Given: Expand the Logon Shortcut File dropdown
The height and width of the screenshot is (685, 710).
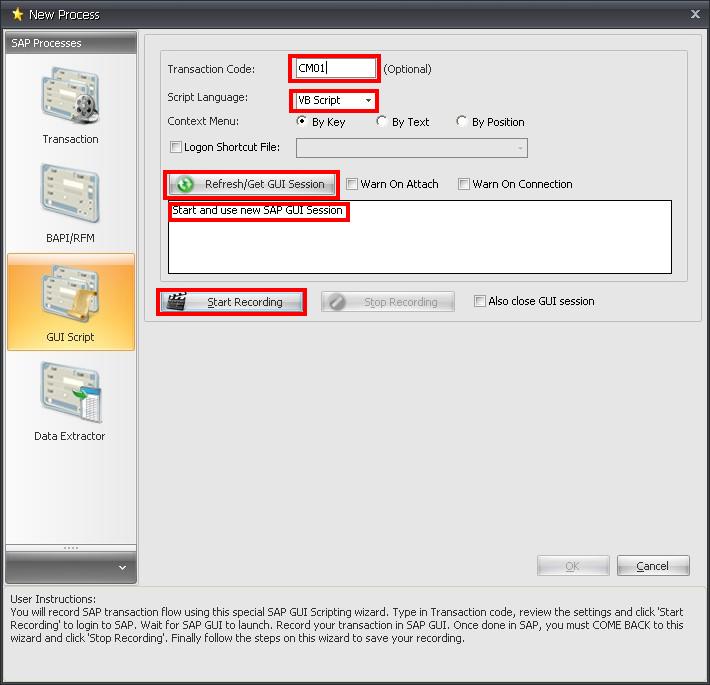Looking at the screenshot, I should coord(520,148).
